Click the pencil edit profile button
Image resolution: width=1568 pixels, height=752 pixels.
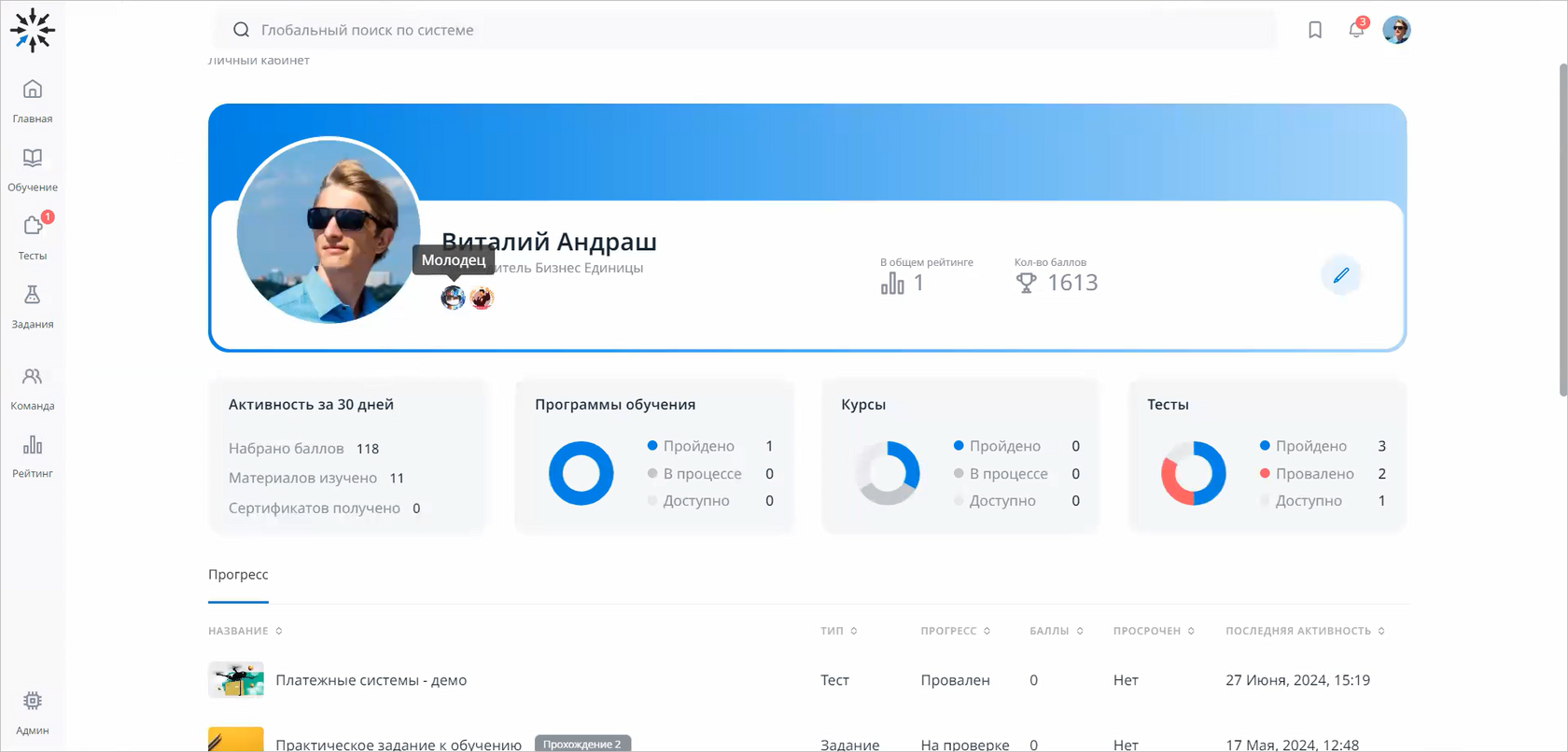pos(1341,275)
